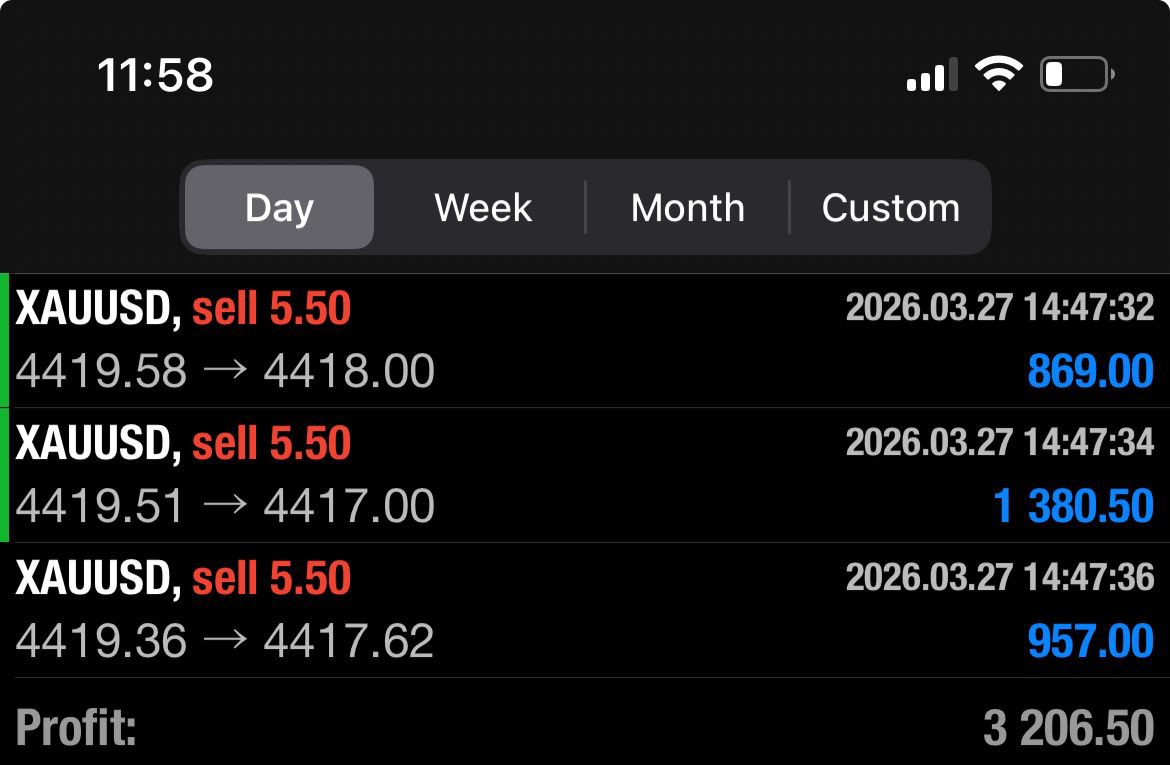Tap the green marker beside first trade

(x=5, y=340)
